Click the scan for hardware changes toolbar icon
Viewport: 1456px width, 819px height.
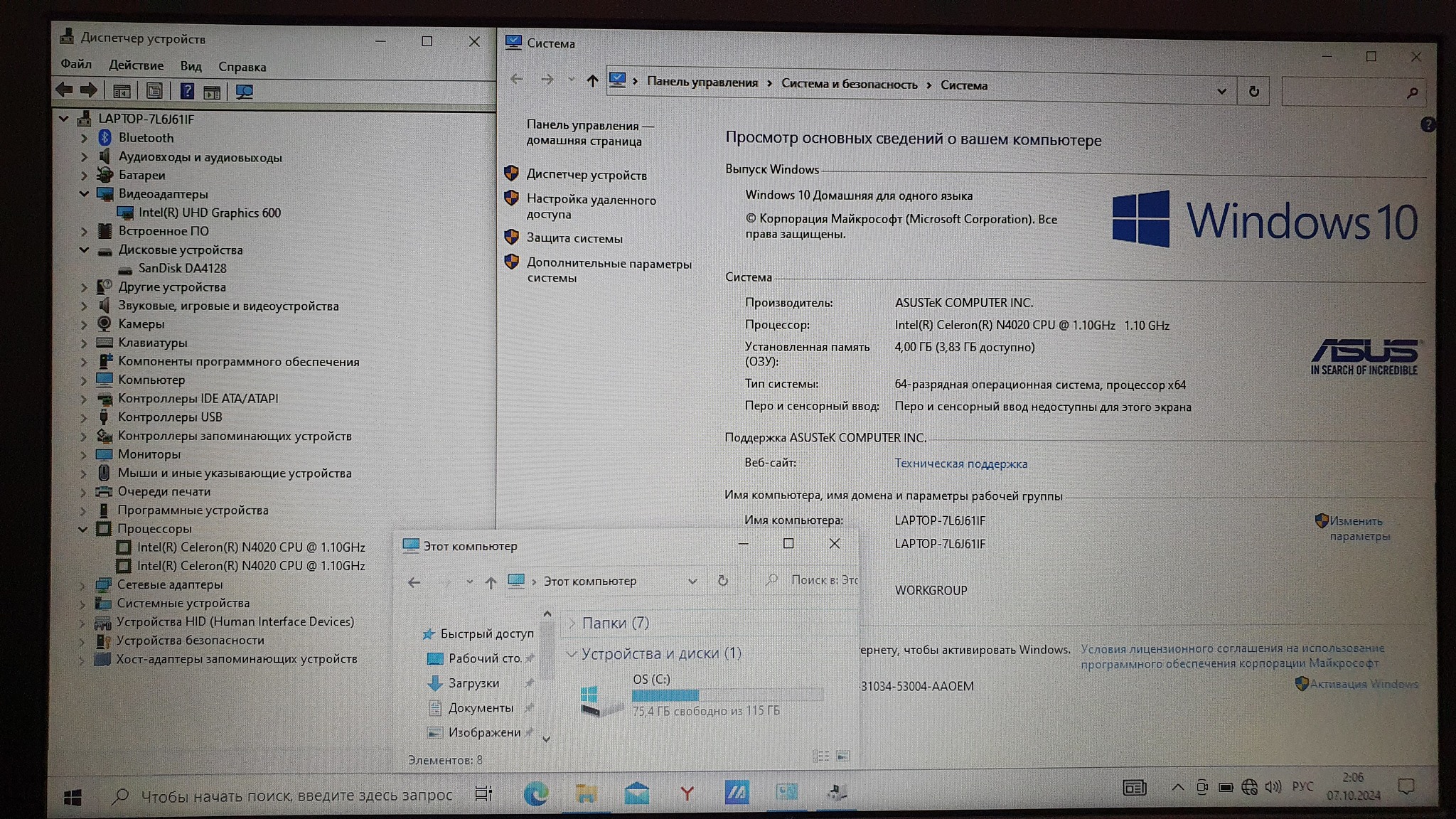point(244,92)
